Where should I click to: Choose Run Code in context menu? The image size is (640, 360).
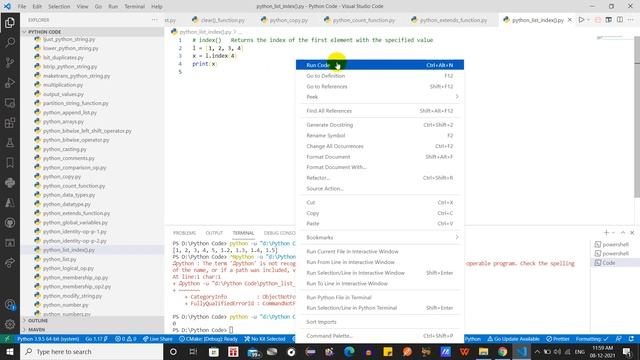coord(380,65)
